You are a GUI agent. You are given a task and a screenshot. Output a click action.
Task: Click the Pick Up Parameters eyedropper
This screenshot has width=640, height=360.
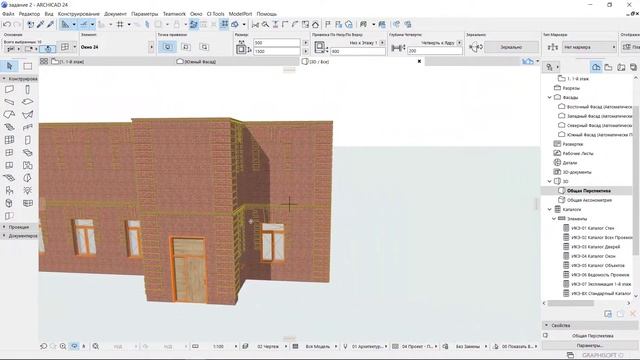coord(40,24)
